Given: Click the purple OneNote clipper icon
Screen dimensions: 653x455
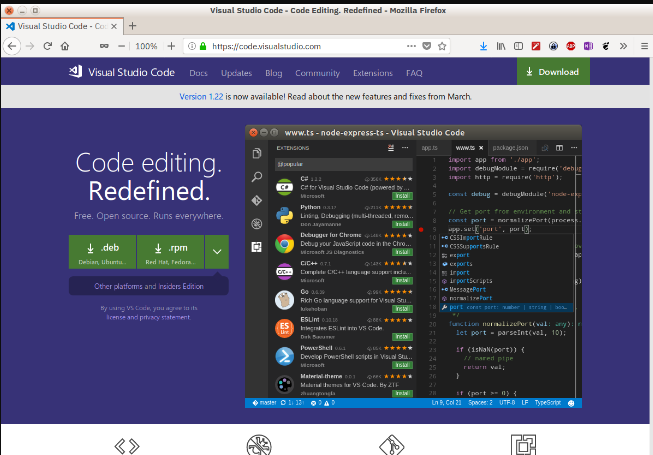Looking at the screenshot, I should tap(588, 46).
